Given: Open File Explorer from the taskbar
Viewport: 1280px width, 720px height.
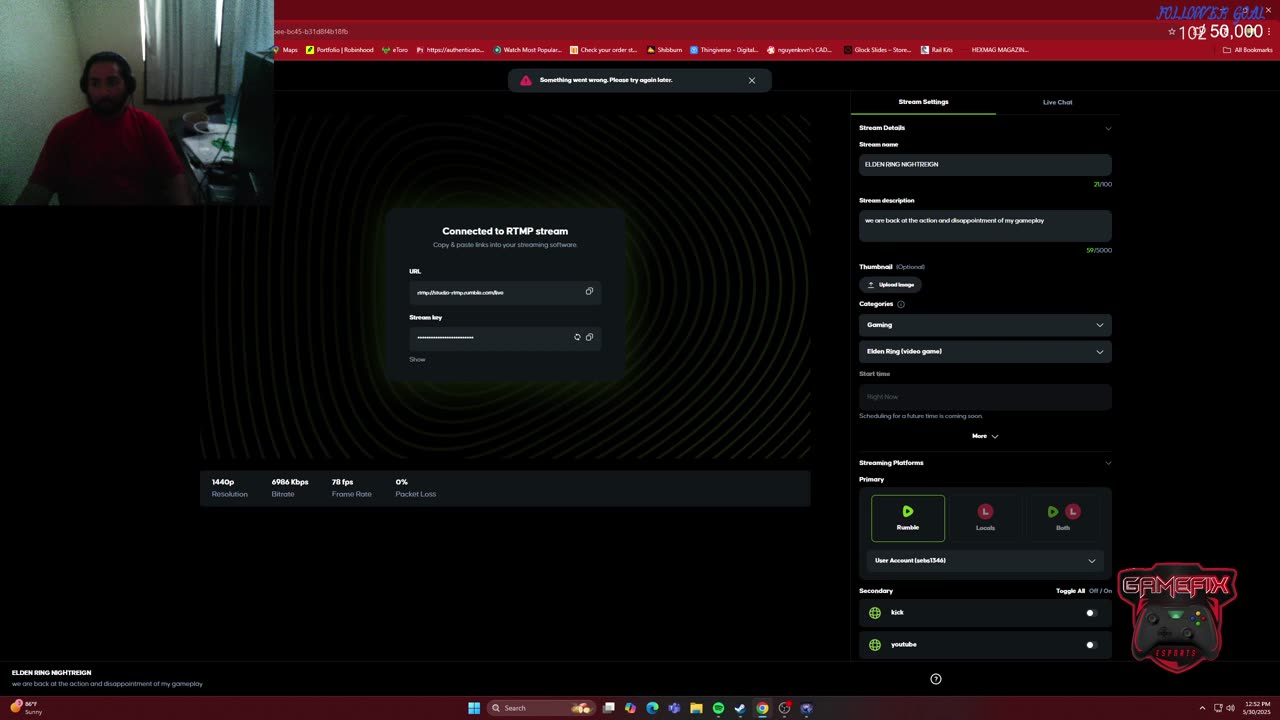Looking at the screenshot, I should (696, 708).
